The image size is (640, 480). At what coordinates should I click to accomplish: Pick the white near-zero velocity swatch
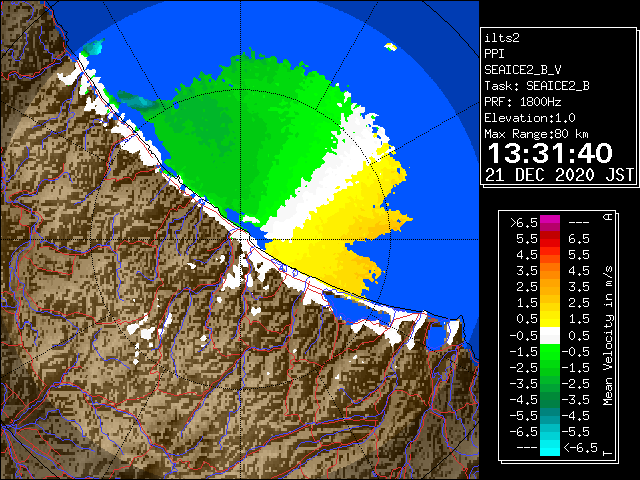click(x=550, y=336)
